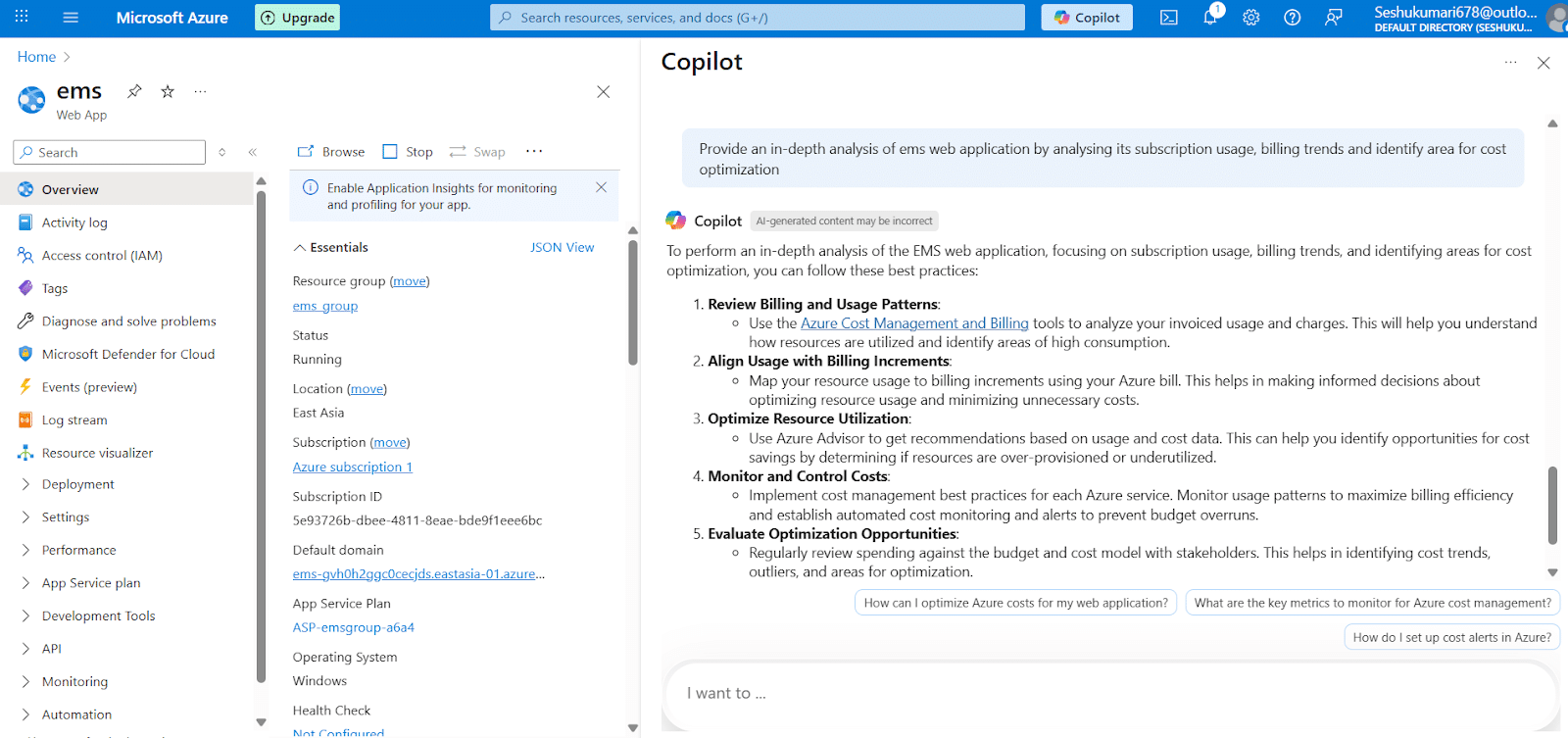
Task: Pin the ems web app
Action: coord(135,91)
